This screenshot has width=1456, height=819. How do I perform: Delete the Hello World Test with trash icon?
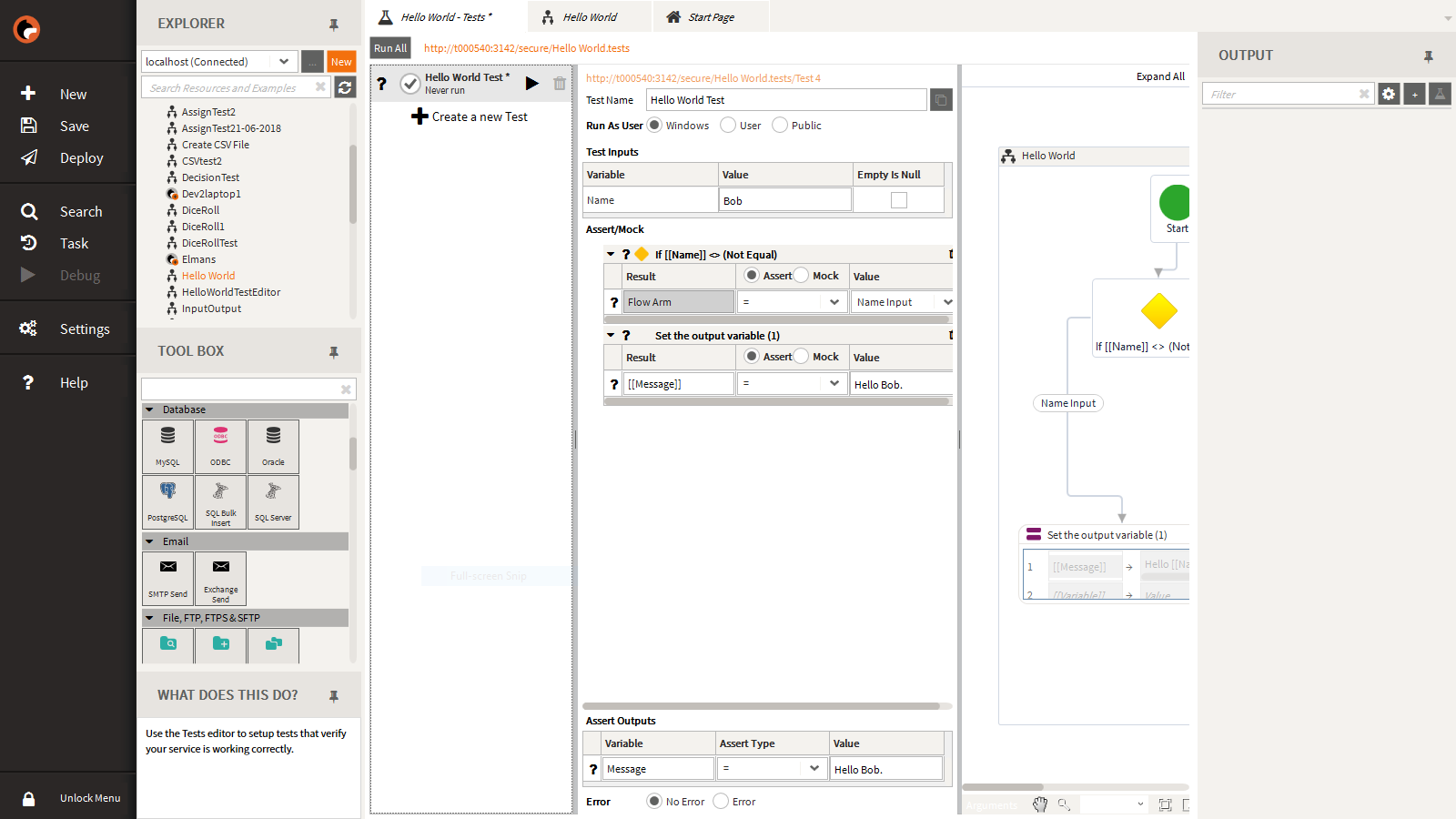pyautogui.click(x=560, y=84)
